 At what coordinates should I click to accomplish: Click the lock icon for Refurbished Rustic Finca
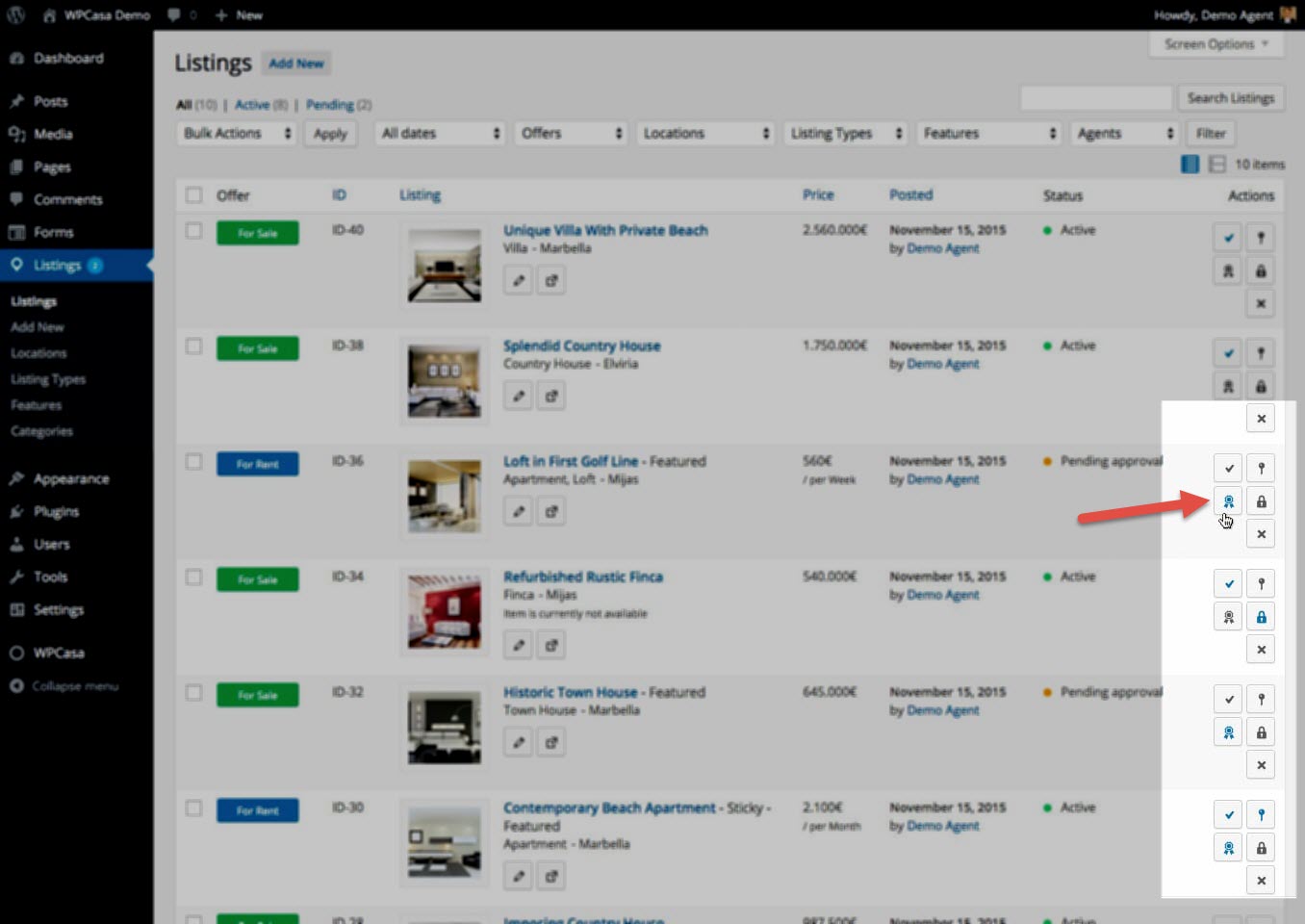[1261, 616]
